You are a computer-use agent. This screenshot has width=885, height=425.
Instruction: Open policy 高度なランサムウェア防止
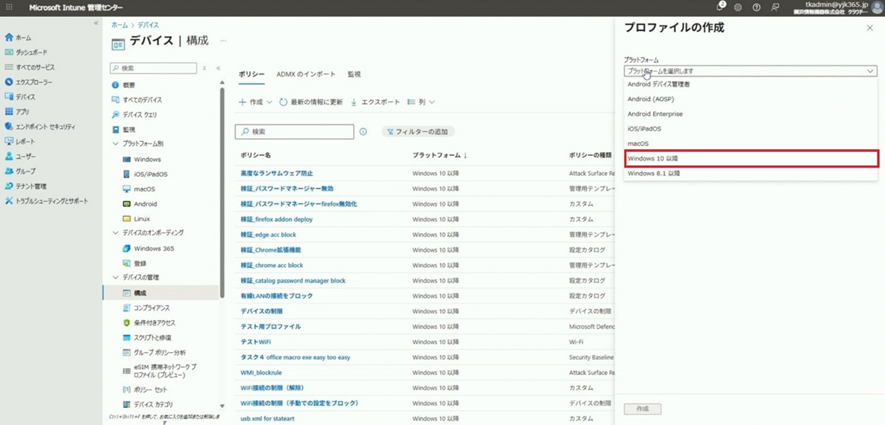pyautogui.click(x=276, y=174)
